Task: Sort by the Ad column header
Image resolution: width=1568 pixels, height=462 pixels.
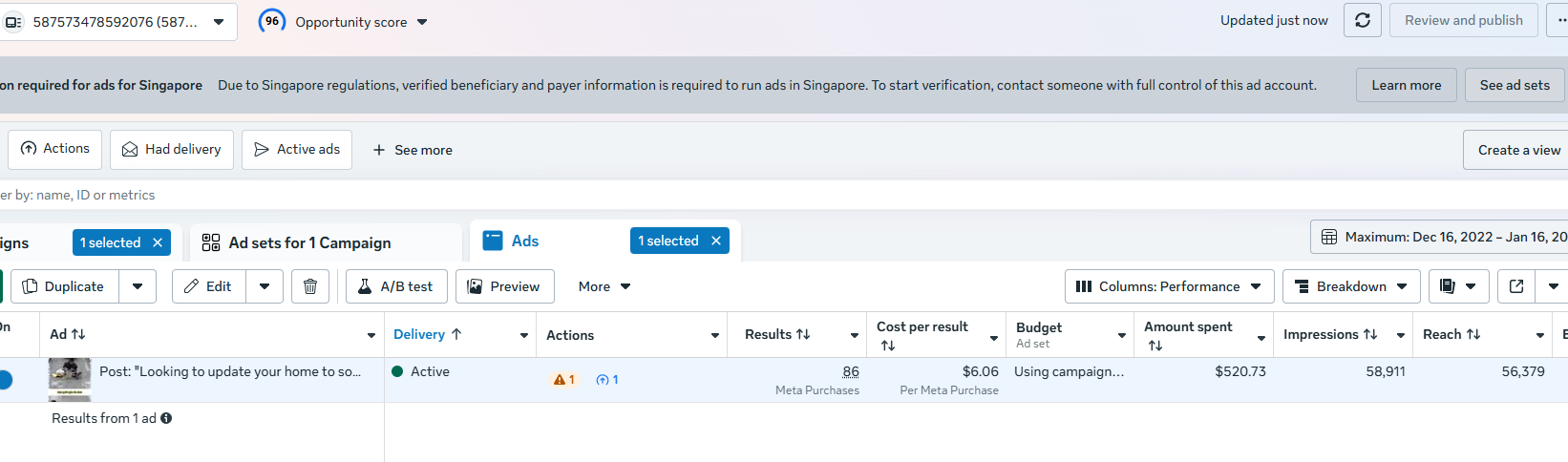Action: coord(68,334)
